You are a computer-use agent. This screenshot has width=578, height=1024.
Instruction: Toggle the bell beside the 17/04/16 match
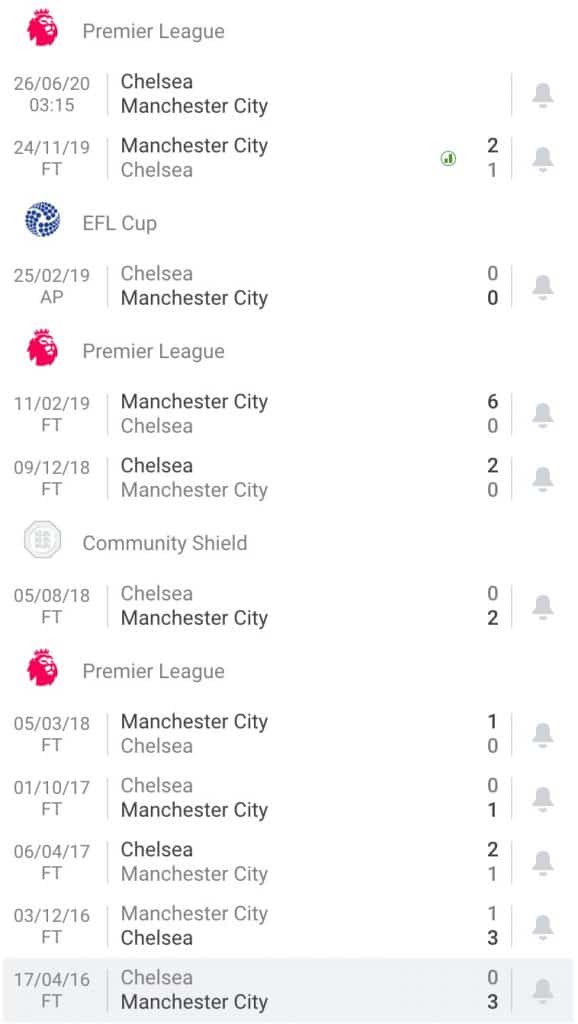click(542, 990)
